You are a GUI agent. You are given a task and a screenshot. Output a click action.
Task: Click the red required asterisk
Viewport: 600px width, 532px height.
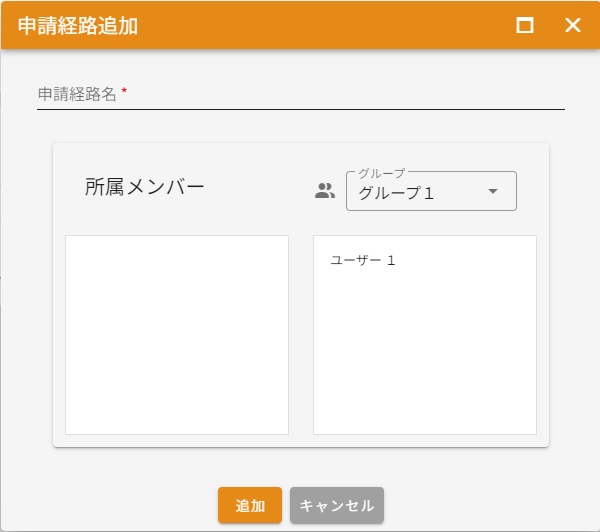pos(124,93)
